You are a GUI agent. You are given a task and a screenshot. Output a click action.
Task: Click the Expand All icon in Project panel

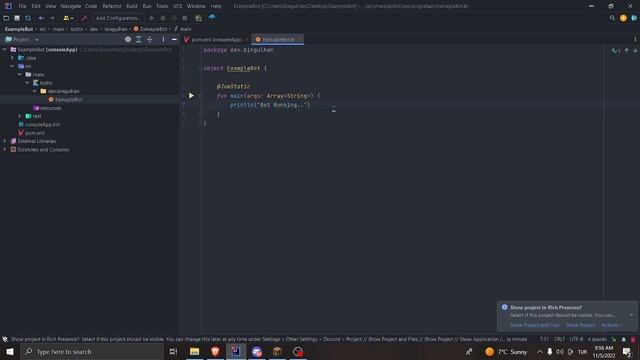pyautogui.click(x=139, y=39)
